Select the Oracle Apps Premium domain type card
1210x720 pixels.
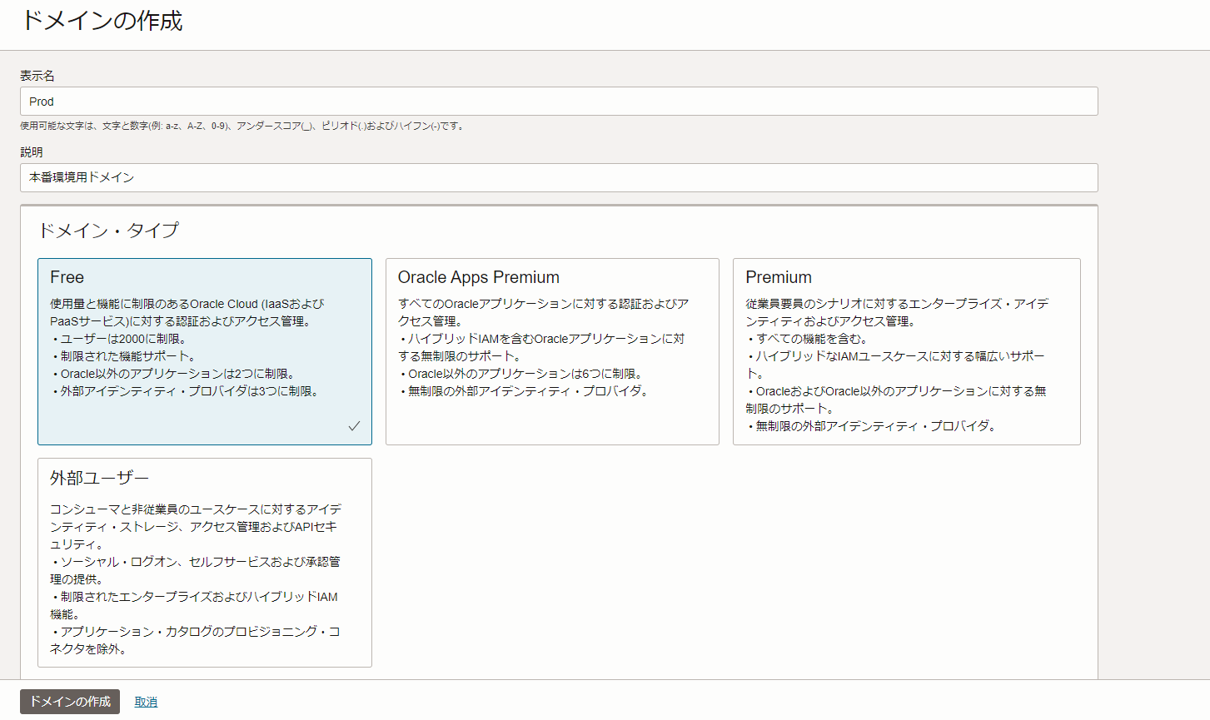click(552, 352)
